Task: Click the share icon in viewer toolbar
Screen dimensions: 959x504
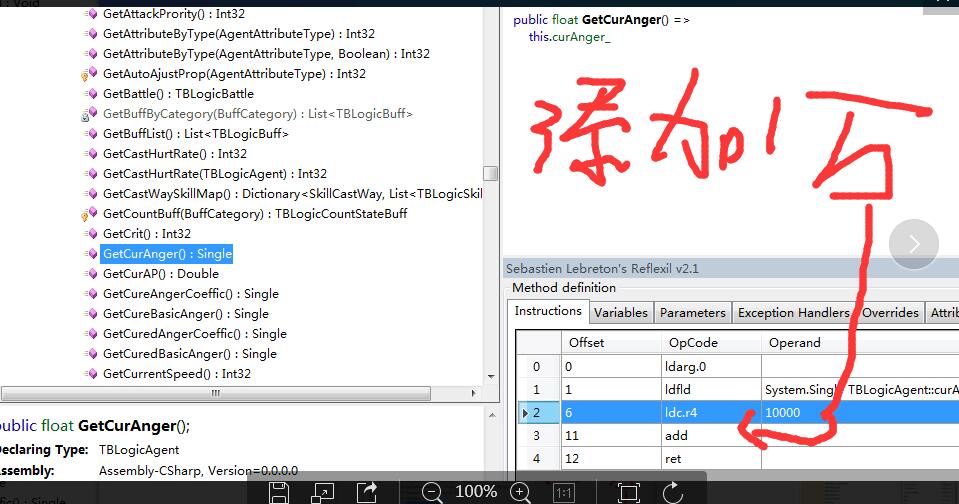Action: (367, 492)
